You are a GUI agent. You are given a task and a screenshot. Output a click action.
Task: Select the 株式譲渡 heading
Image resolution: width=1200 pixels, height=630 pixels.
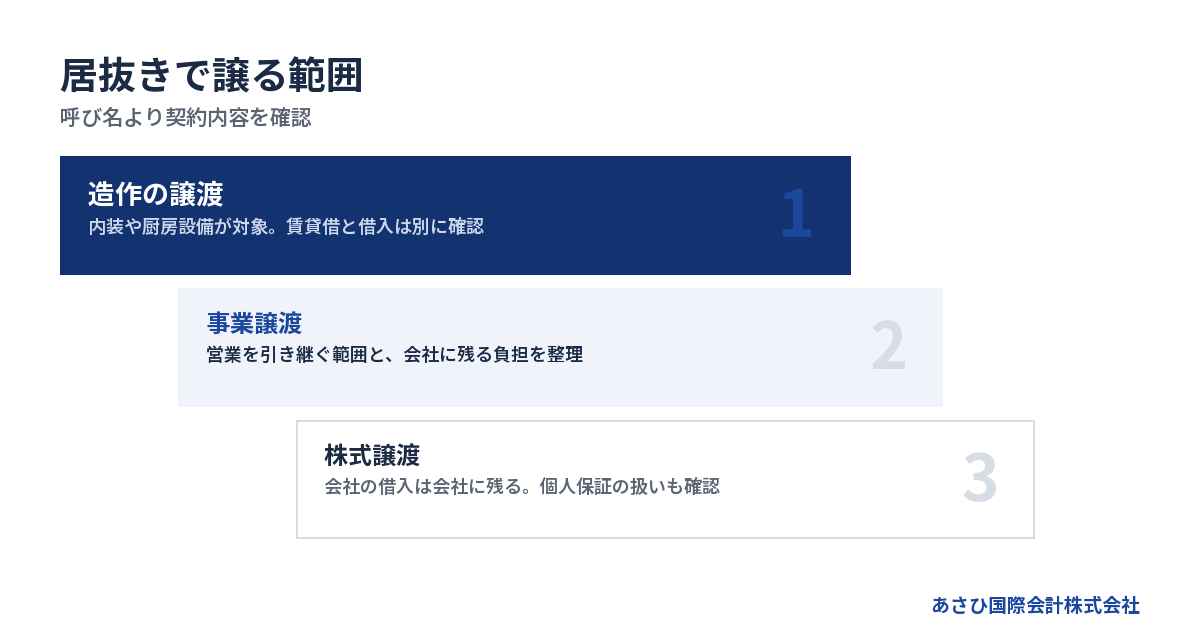(372, 455)
